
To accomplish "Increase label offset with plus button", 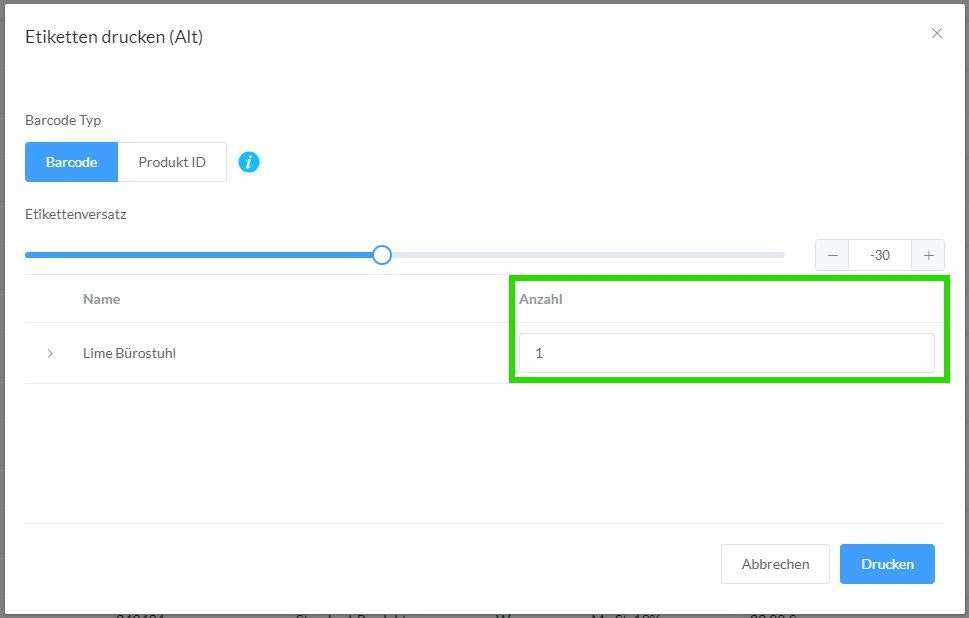I will pos(928,255).
